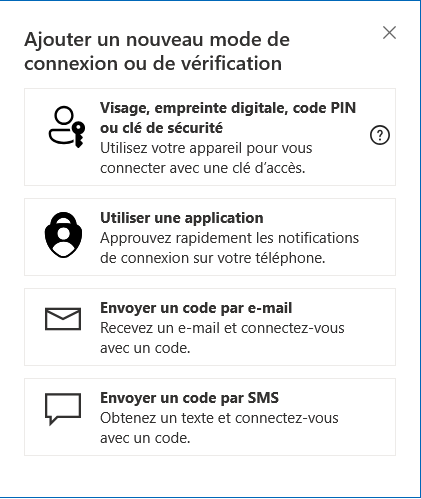Click 'Utilisez votre appareil pour vous' description line
Image resolution: width=421 pixels, height=499 pixels.
[206, 148]
